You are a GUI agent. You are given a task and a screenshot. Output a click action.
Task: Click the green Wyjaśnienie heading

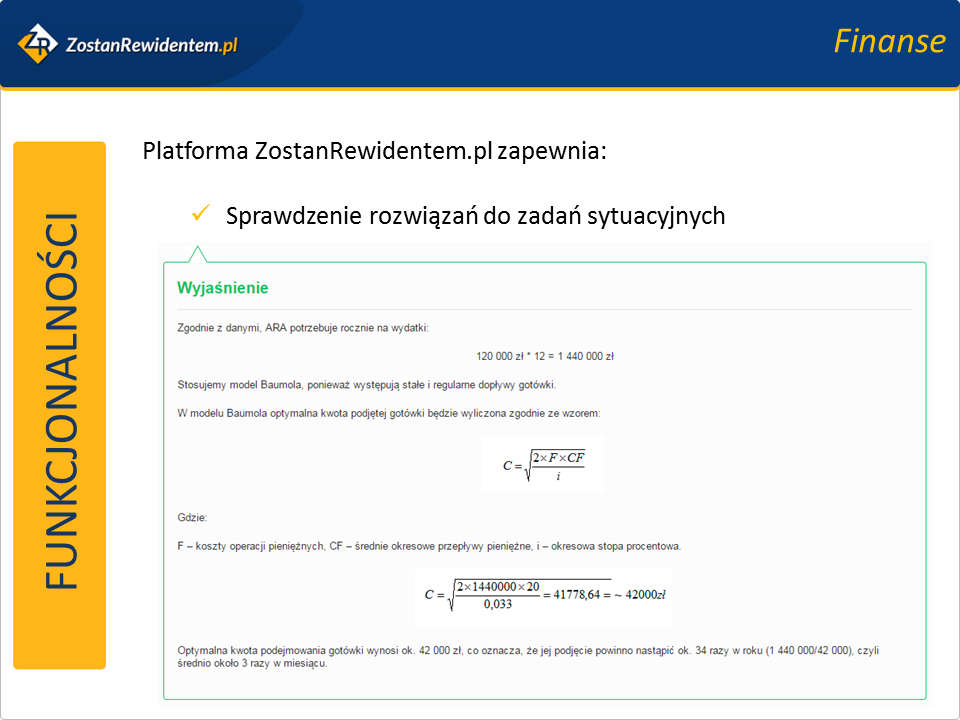pyautogui.click(x=223, y=288)
